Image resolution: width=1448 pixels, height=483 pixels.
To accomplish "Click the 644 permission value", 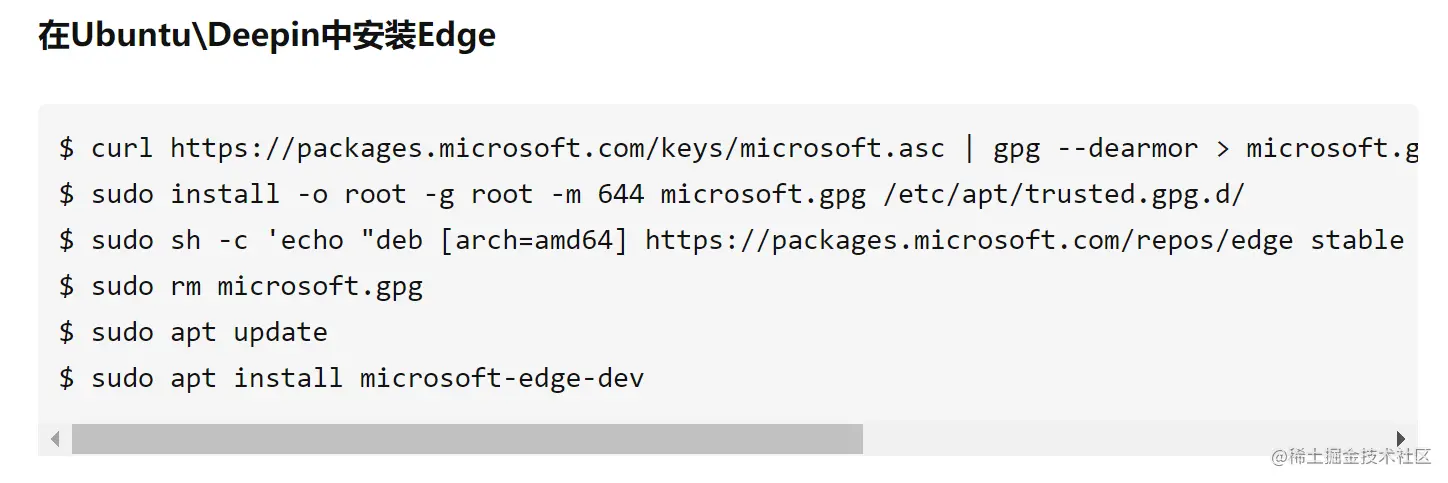I will [x=620, y=195].
